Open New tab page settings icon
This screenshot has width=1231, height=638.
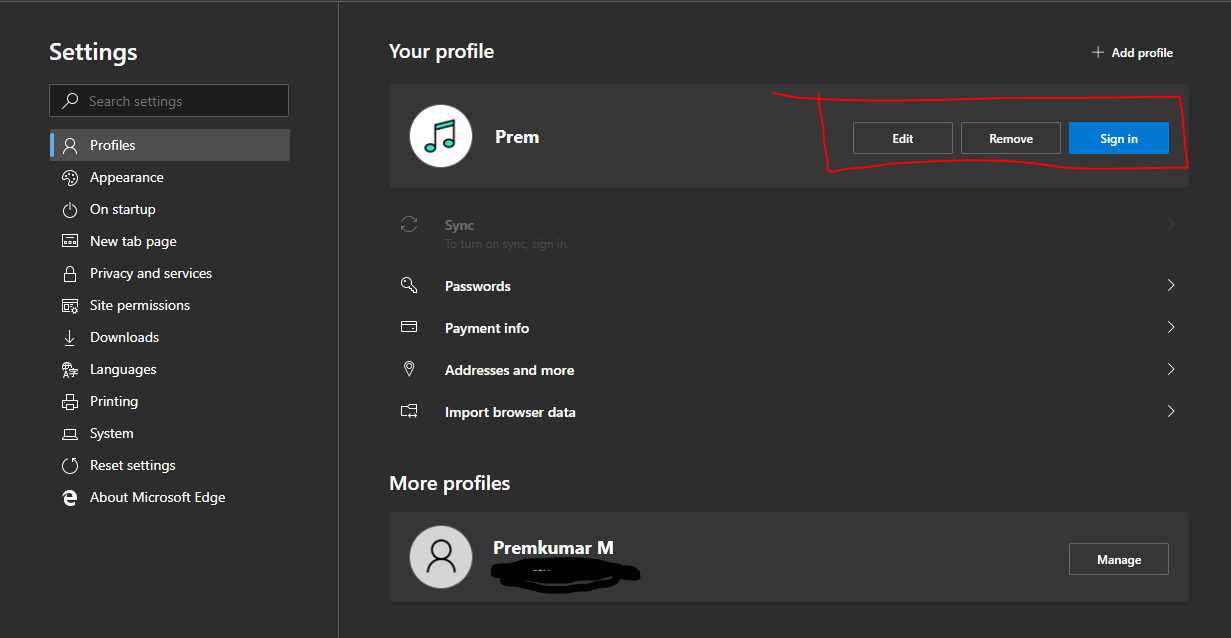pos(69,241)
